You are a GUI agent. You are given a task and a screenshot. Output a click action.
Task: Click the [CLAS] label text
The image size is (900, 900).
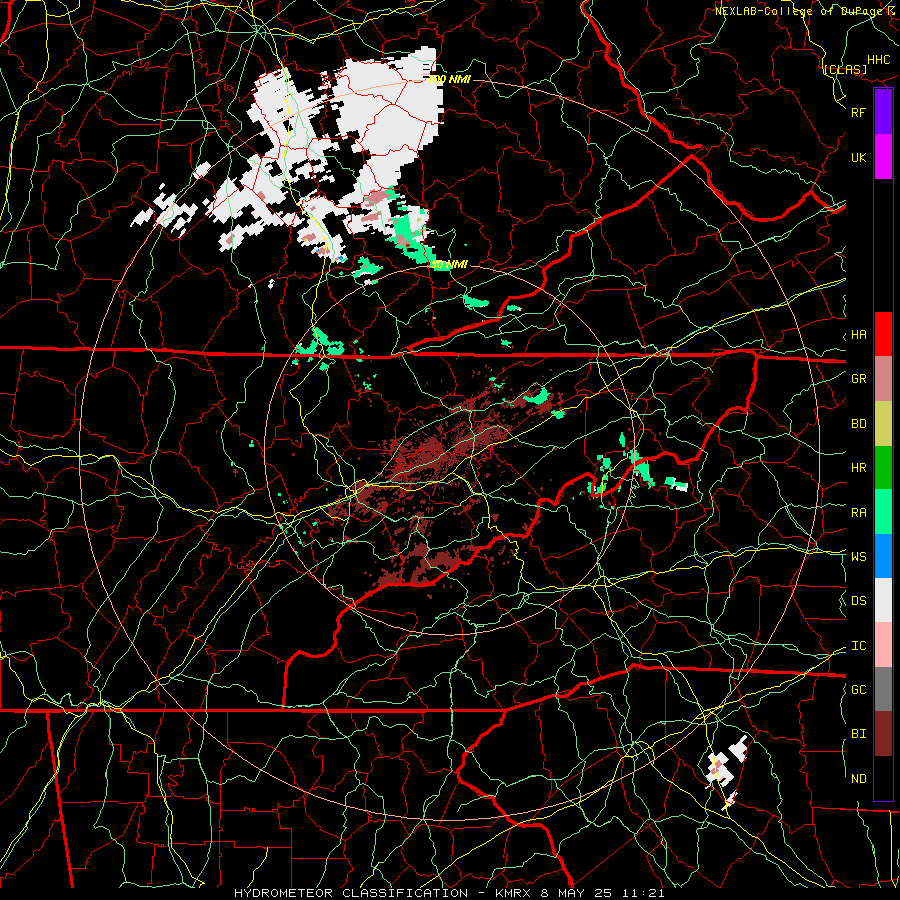tap(845, 69)
